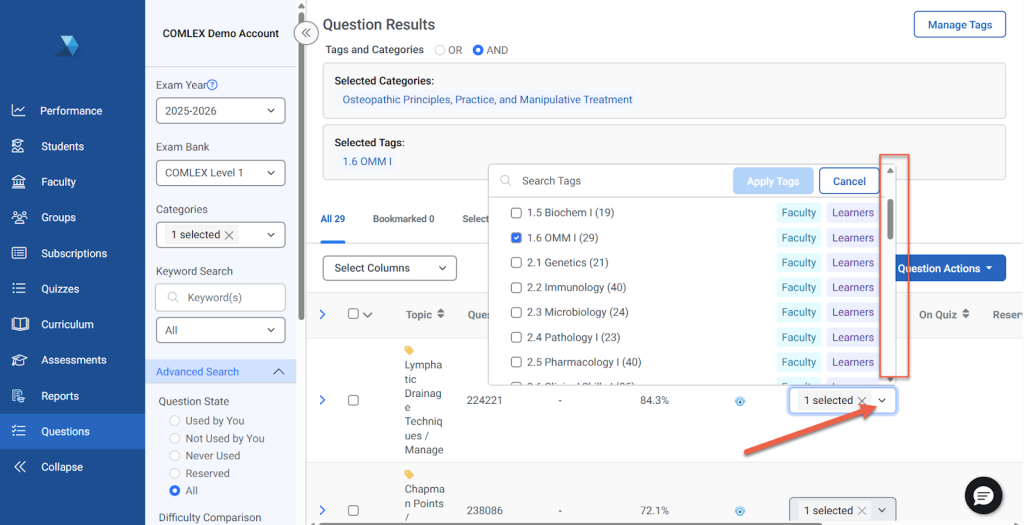Click the Exam Year help icon
The width and height of the screenshot is (1024, 525).
coord(212,85)
